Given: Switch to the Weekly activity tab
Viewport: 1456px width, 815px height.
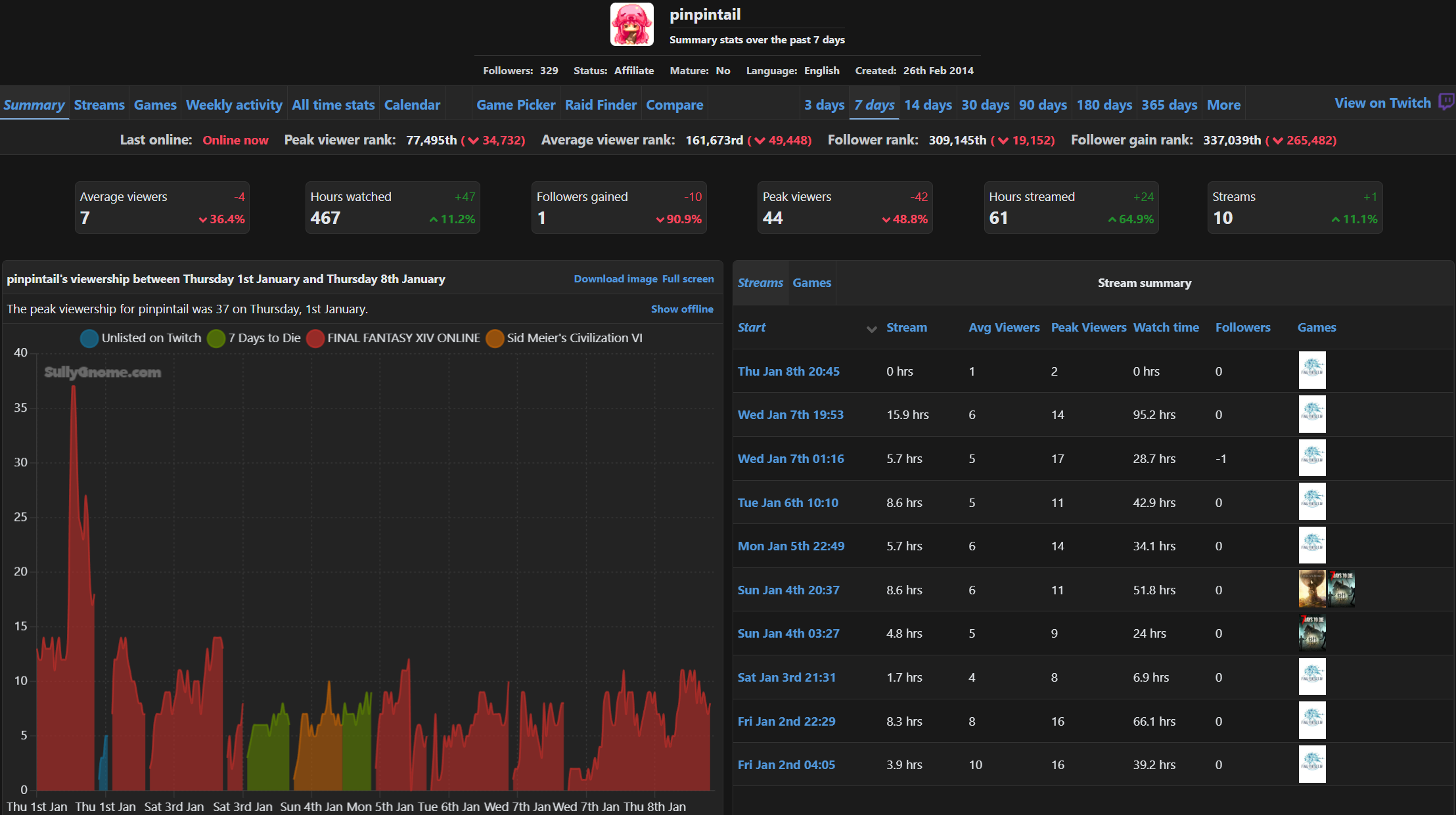Looking at the screenshot, I should tap(233, 105).
